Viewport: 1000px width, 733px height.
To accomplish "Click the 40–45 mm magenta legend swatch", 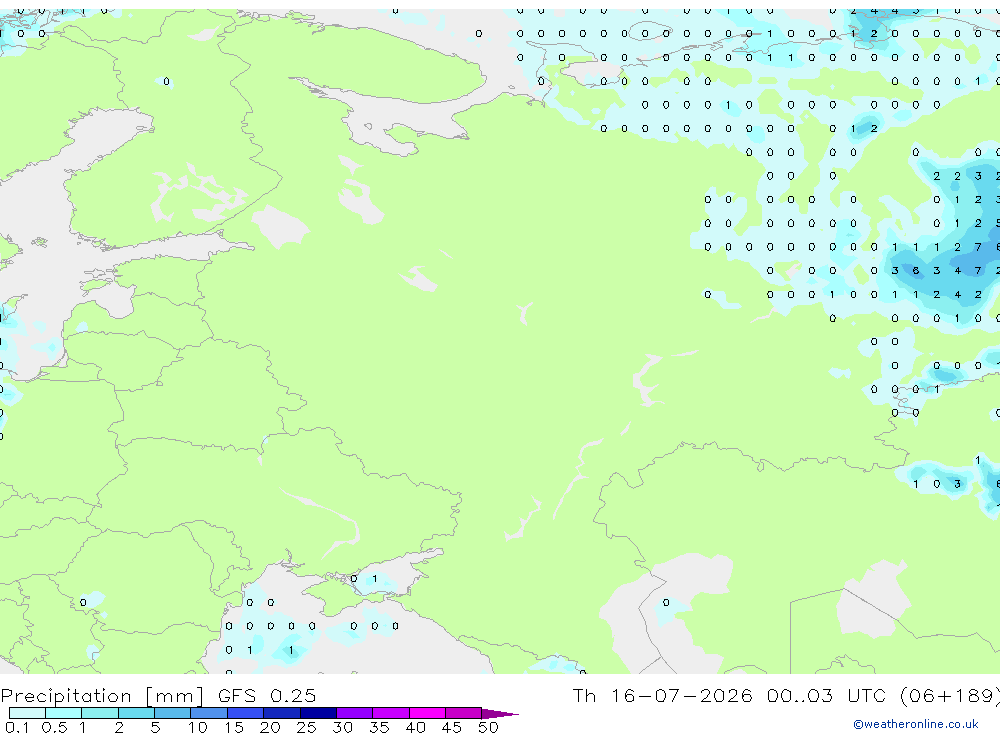I will tap(427, 713).
